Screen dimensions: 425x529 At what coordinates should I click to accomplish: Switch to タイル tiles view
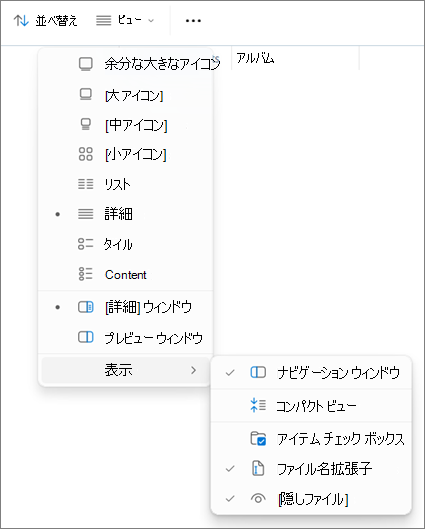point(125,244)
